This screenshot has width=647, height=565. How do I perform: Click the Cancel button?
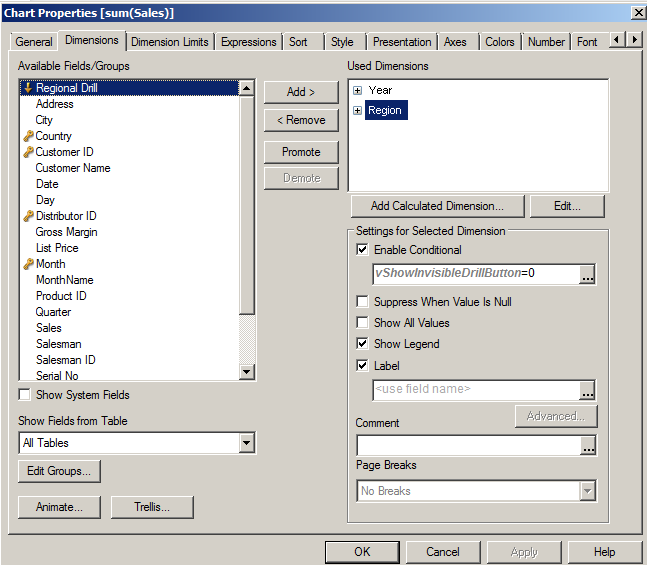443,552
